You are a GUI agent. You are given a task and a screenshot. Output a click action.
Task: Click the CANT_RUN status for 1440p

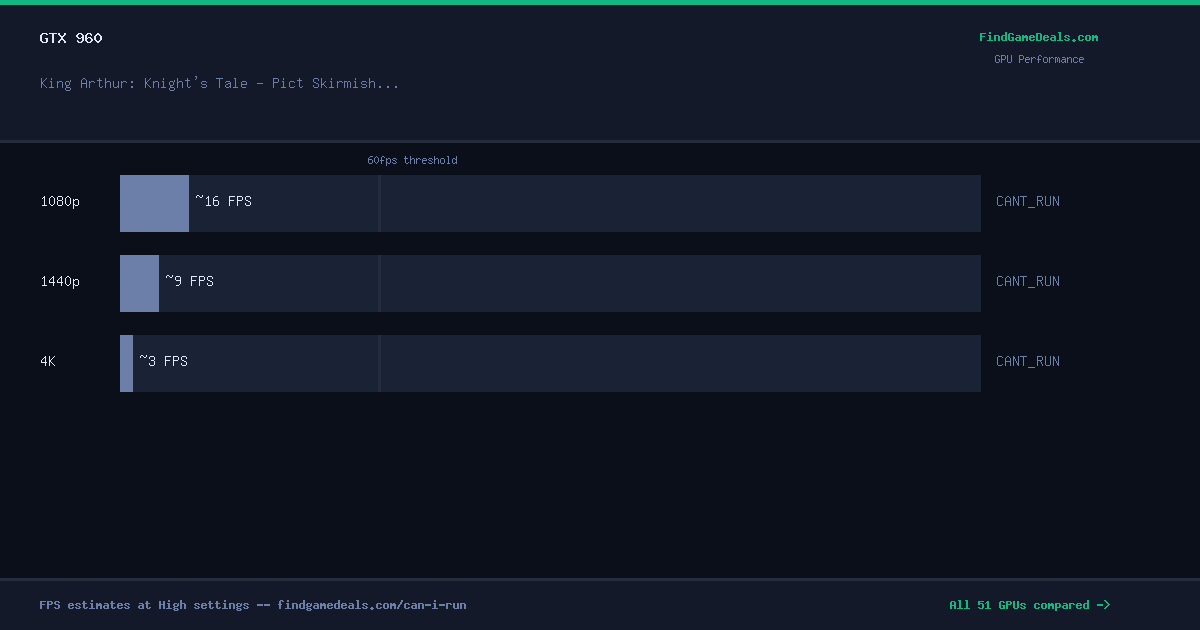pos(1028,281)
